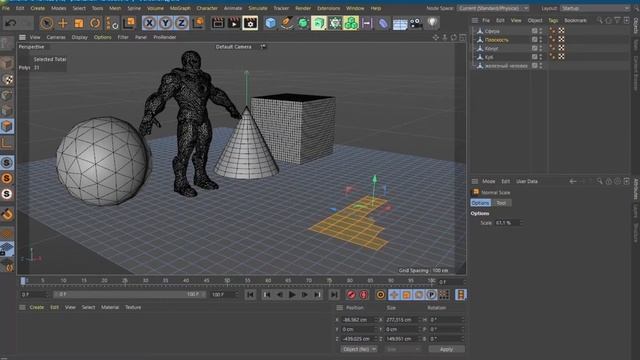Open the Node Space dropdown

click(493, 8)
